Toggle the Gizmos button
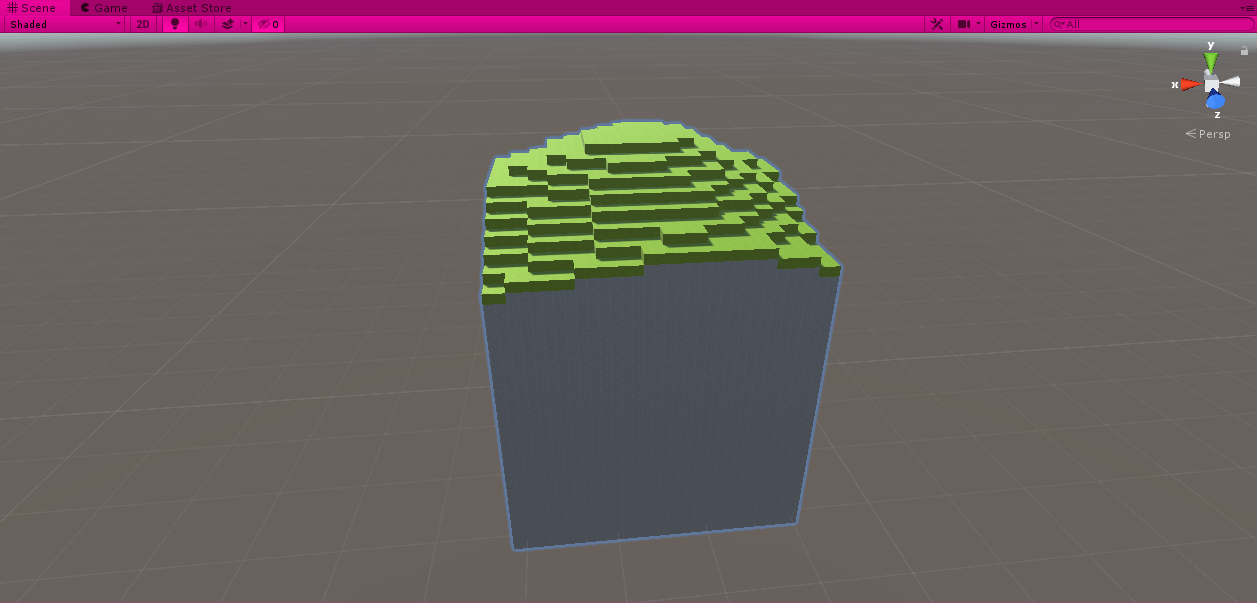The height and width of the screenshot is (603, 1257). [1008, 24]
